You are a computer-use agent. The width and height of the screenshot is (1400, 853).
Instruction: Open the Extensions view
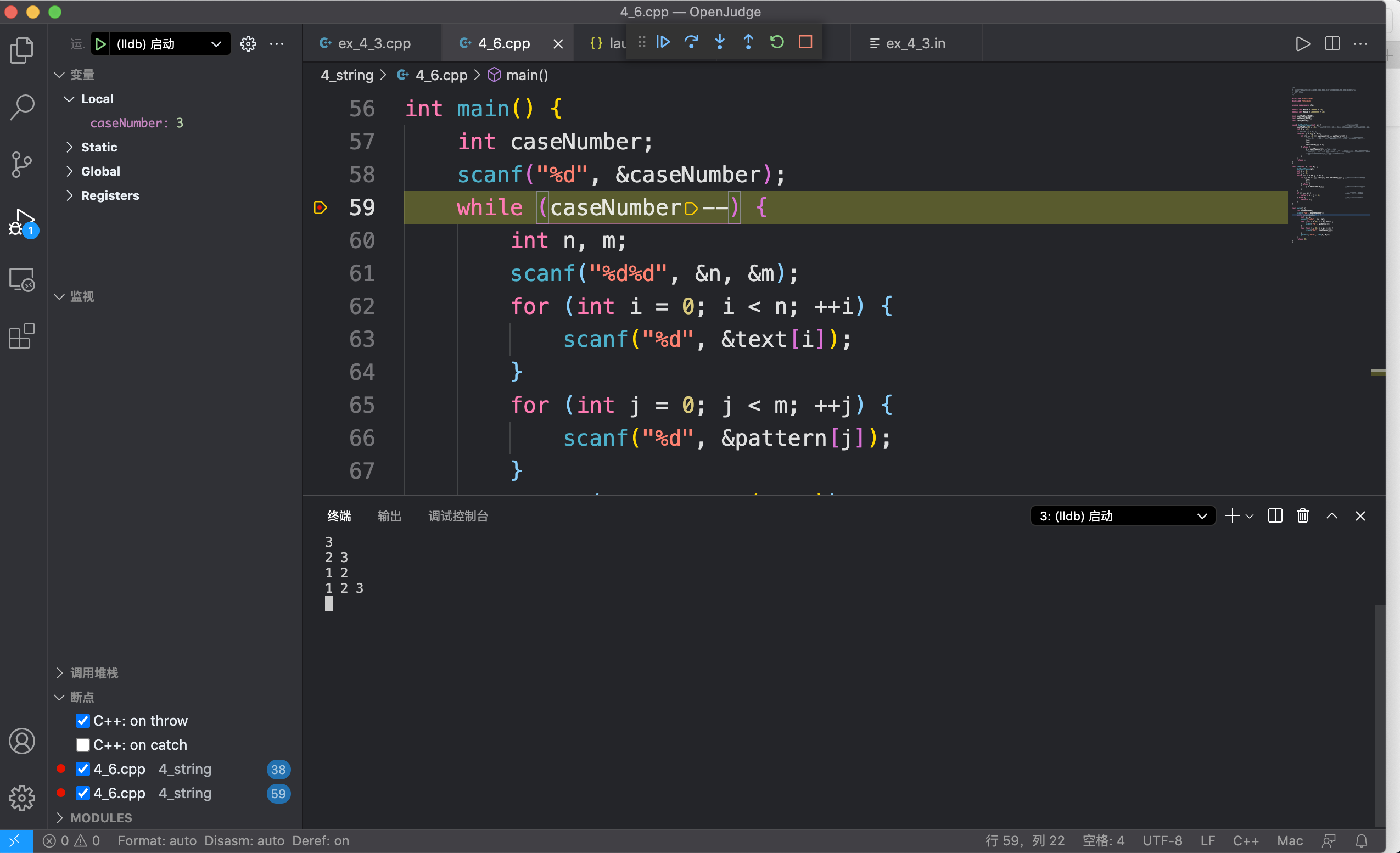pos(22,337)
